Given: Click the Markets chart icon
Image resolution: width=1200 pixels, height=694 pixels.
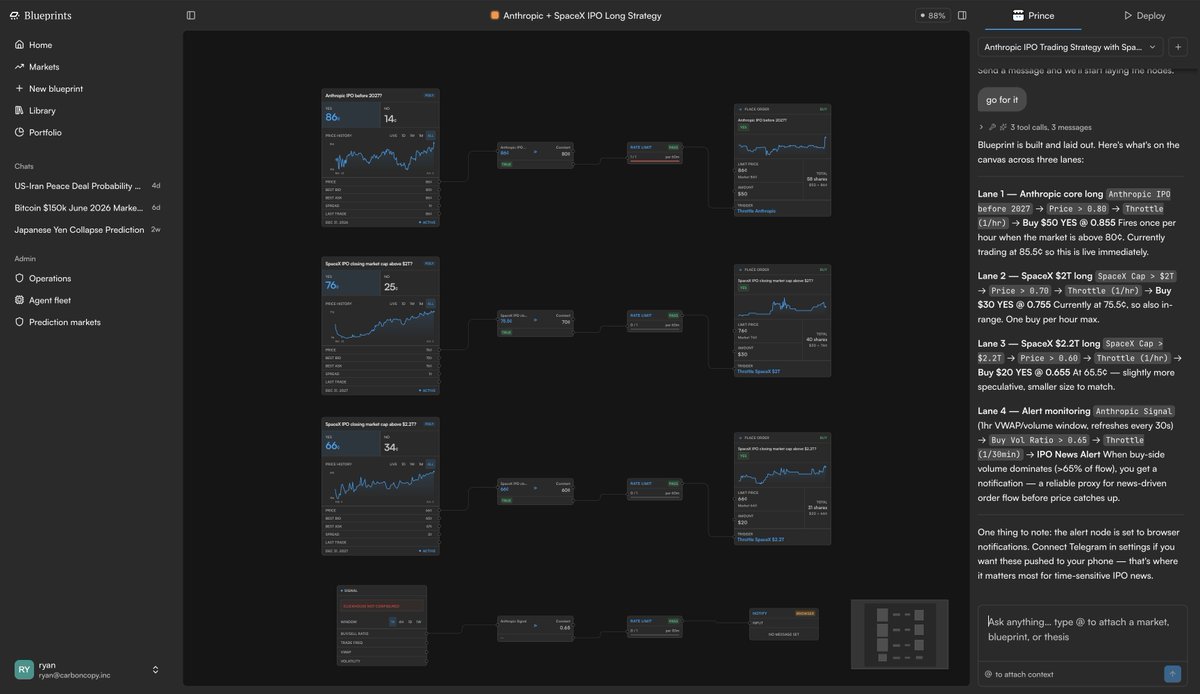Looking at the screenshot, I should (19, 67).
